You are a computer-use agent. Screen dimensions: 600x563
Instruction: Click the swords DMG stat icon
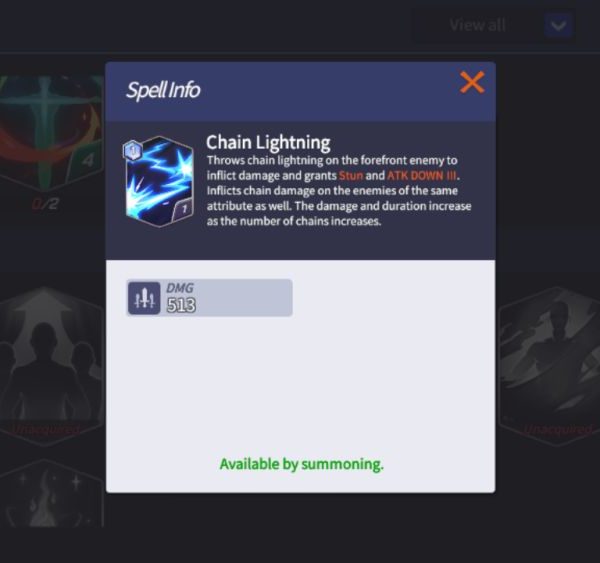144,298
